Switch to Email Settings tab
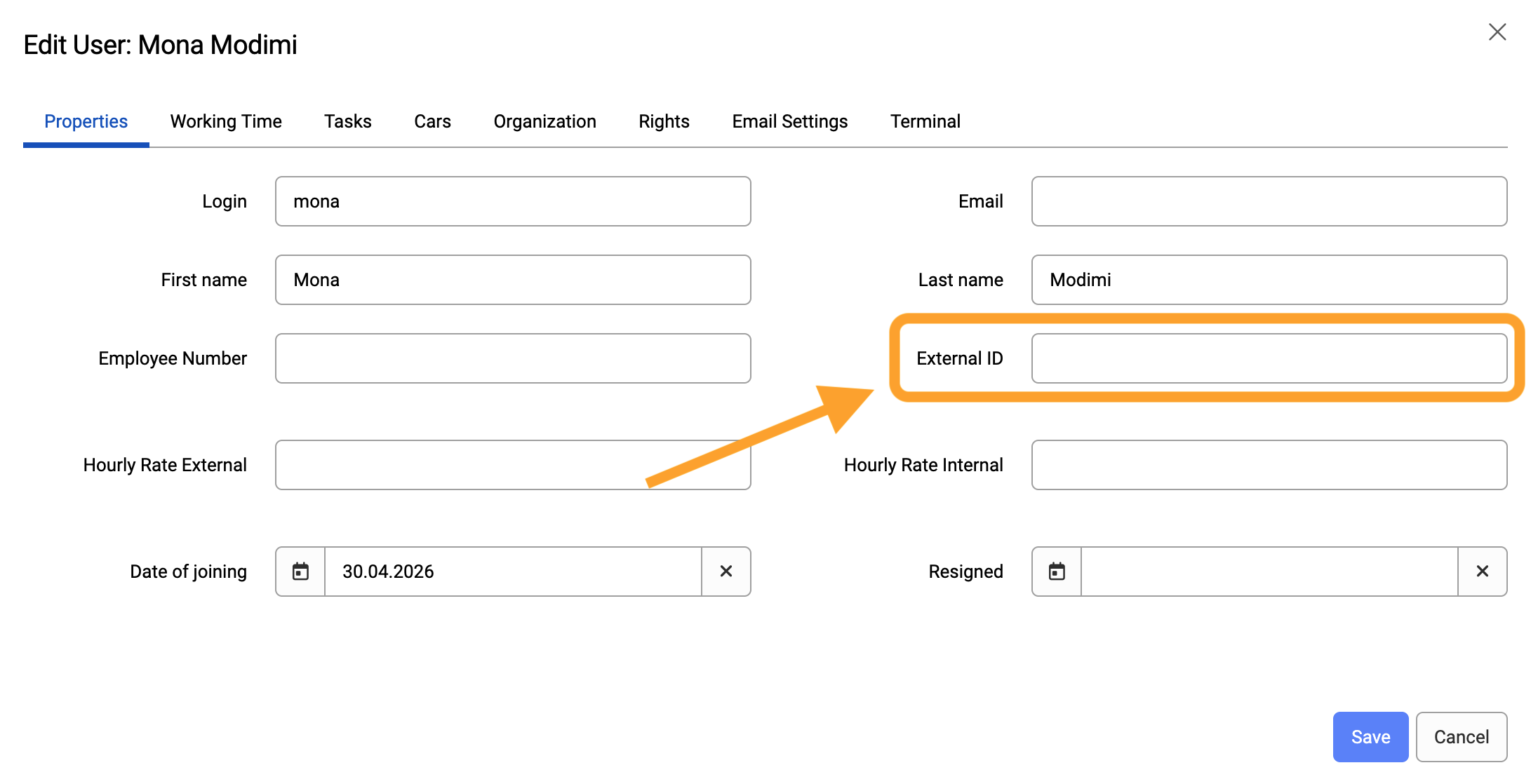 tap(790, 121)
